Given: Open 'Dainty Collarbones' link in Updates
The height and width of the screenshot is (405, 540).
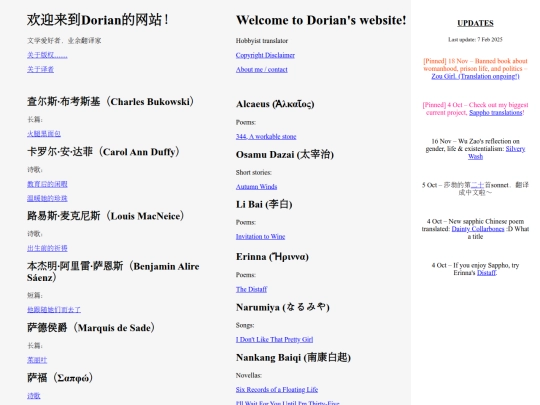Looking at the screenshot, I should tap(478, 229).
